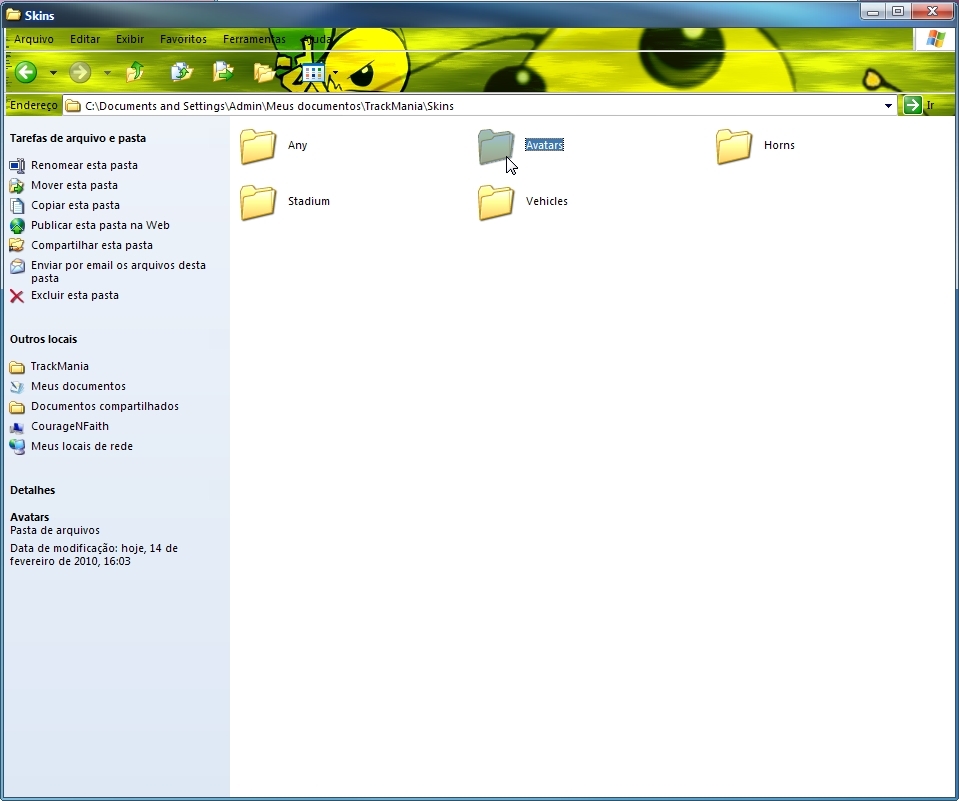Image resolution: width=959 pixels, height=801 pixels.
Task: Click the globe icon beside Publicar esta pasta
Action: (17, 226)
